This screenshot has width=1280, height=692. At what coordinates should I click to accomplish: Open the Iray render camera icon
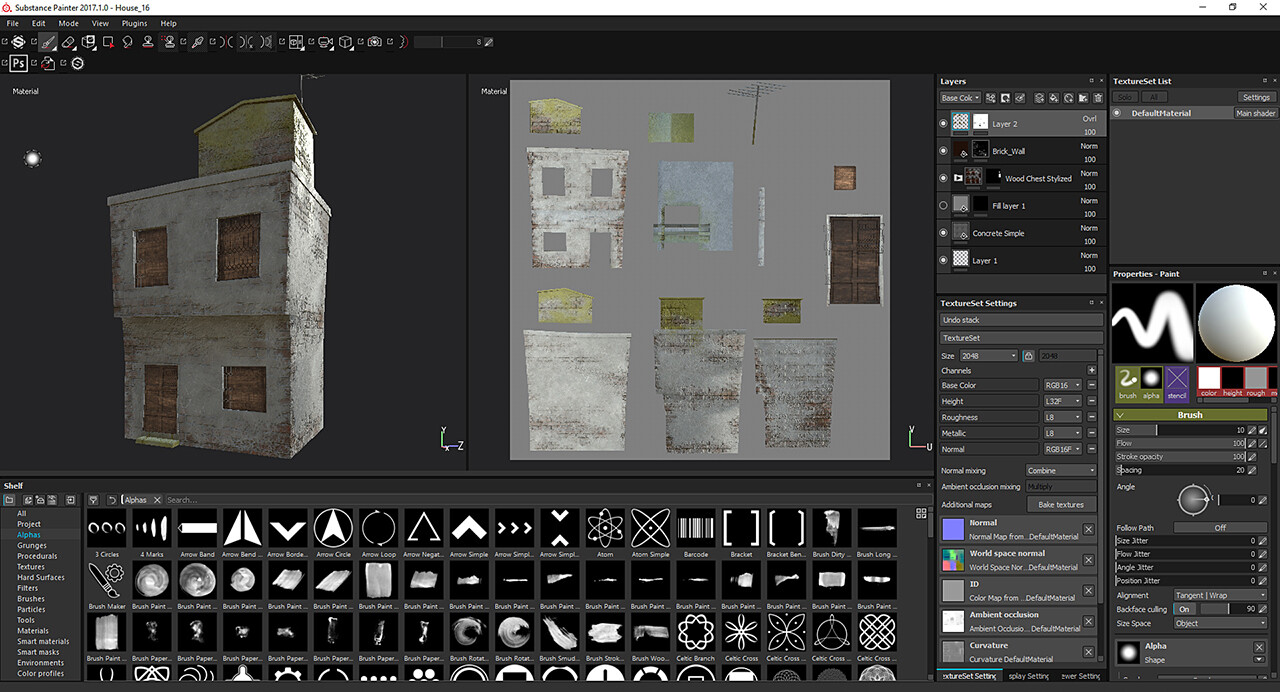pos(374,42)
